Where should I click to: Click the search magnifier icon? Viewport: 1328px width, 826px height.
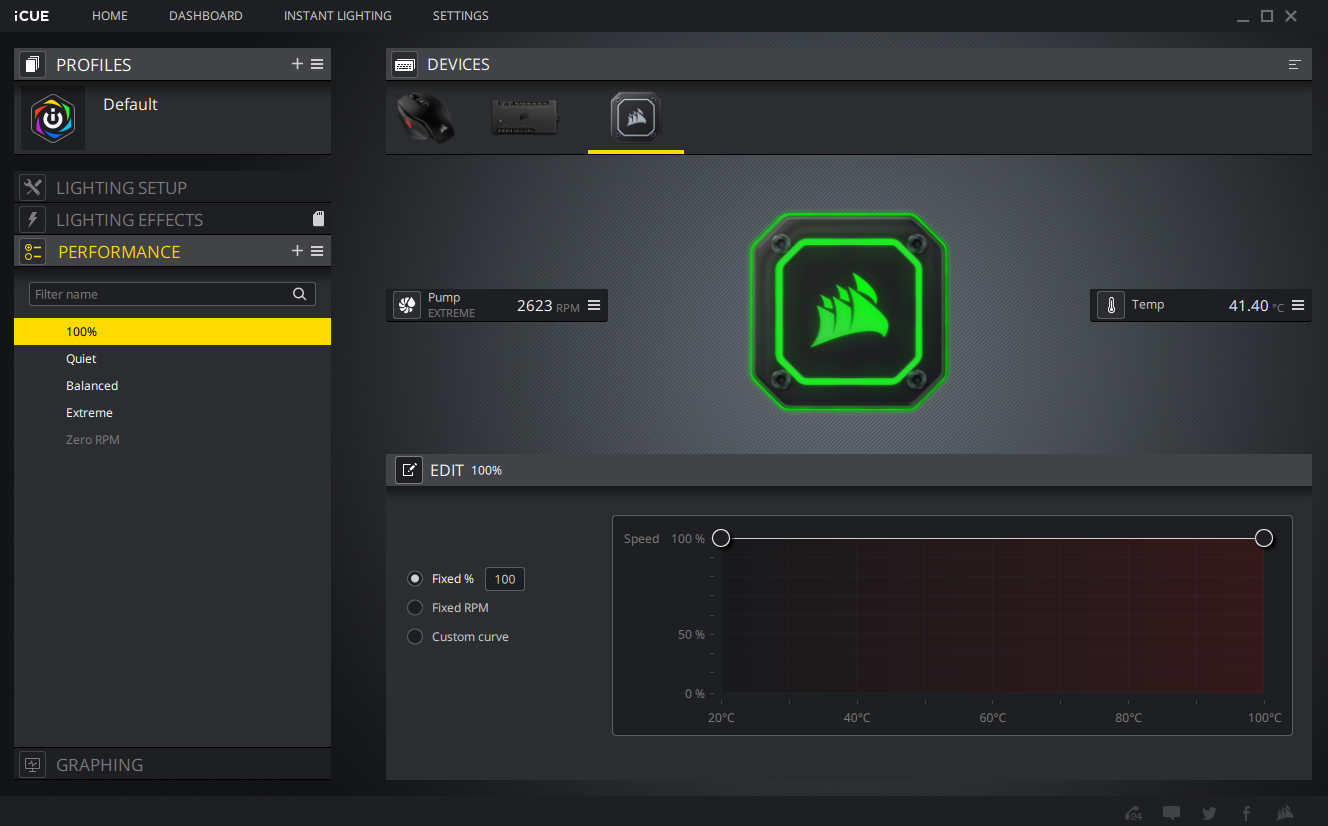(x=299, y=294)
